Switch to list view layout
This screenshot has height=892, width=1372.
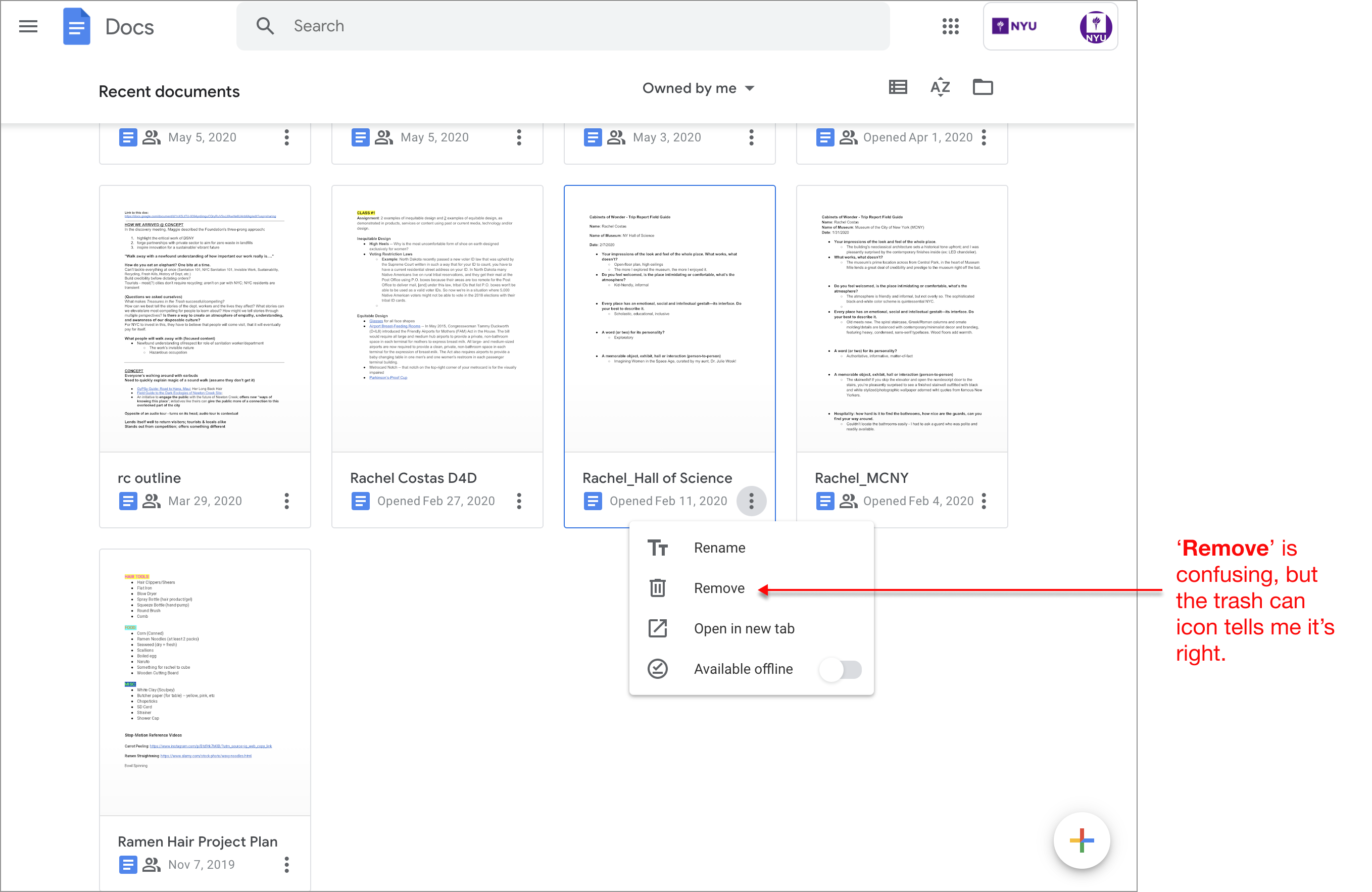click(898, 87)
